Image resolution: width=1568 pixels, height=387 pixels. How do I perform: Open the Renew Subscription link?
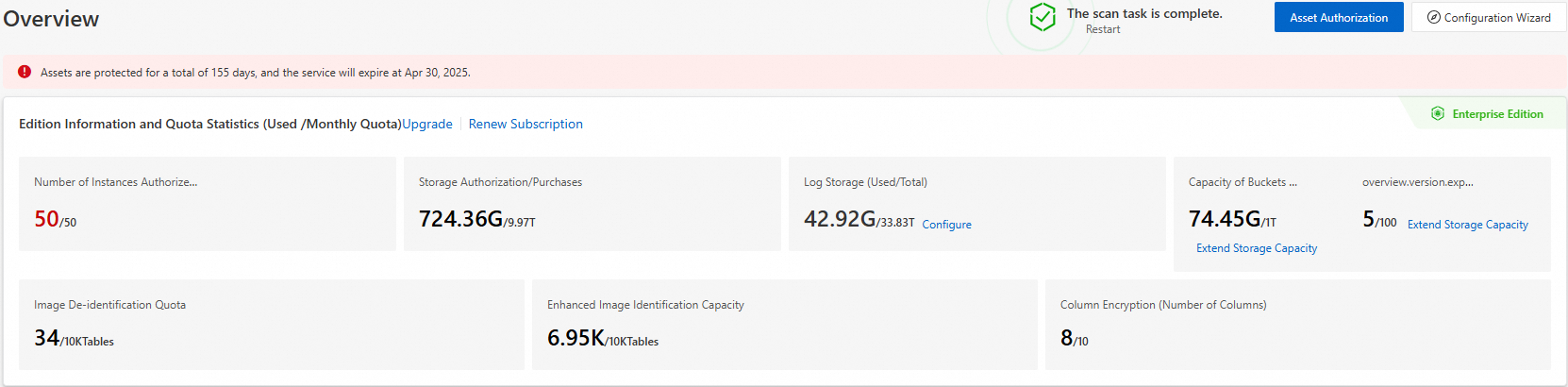click(525, 125)
